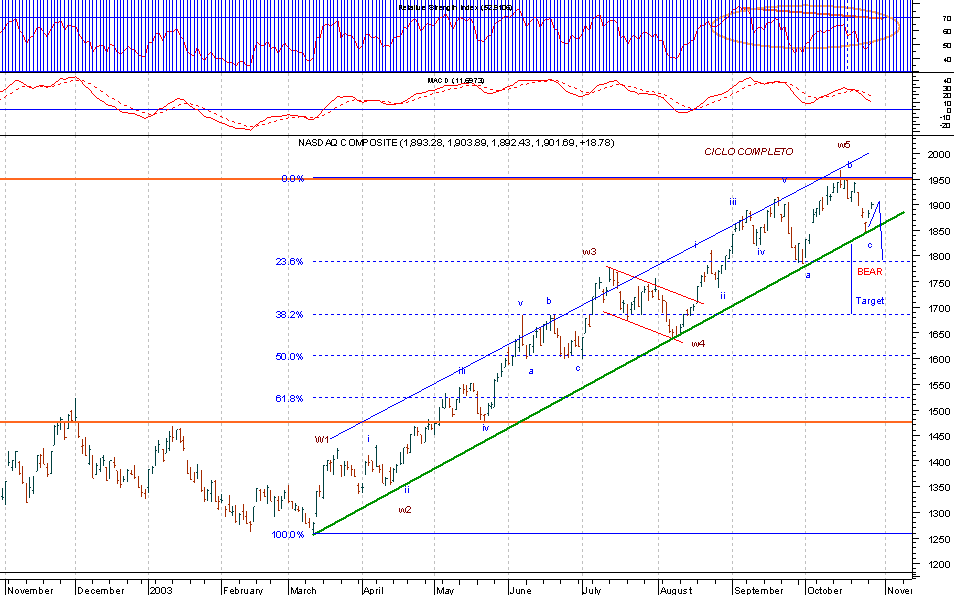Click the 50.0% Fibonacci level label

click(289, 357)
